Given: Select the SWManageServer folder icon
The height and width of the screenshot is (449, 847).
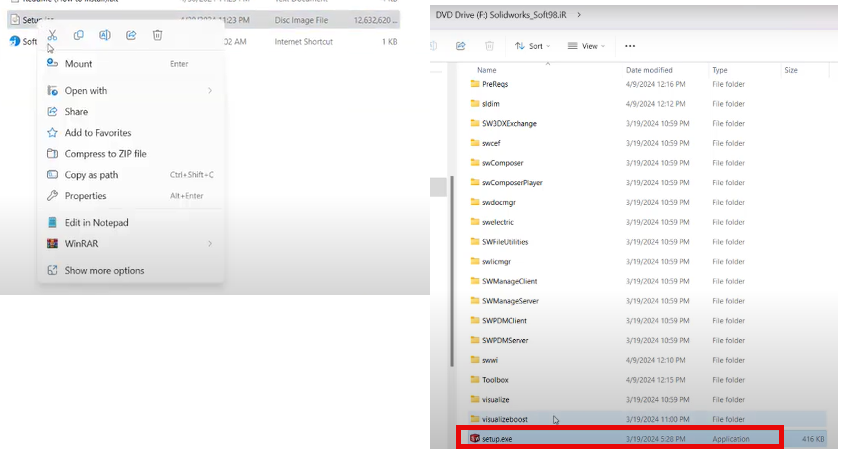Looking at the screenshot, I should pos(475,300).
